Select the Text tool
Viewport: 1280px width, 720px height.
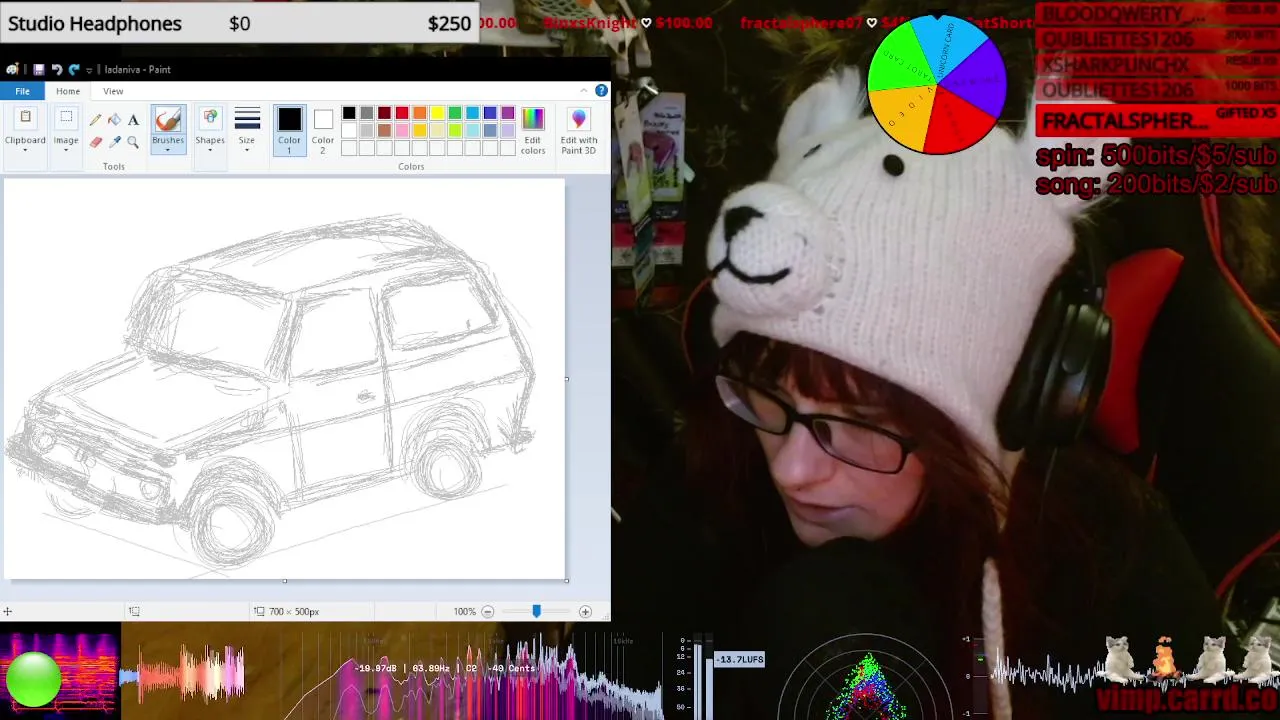tap(132, 120)
